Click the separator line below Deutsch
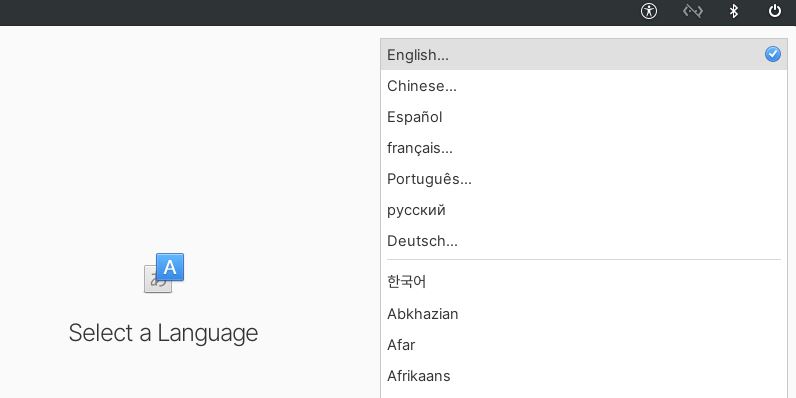The image size is (796, 398). [x=584, y=259]
